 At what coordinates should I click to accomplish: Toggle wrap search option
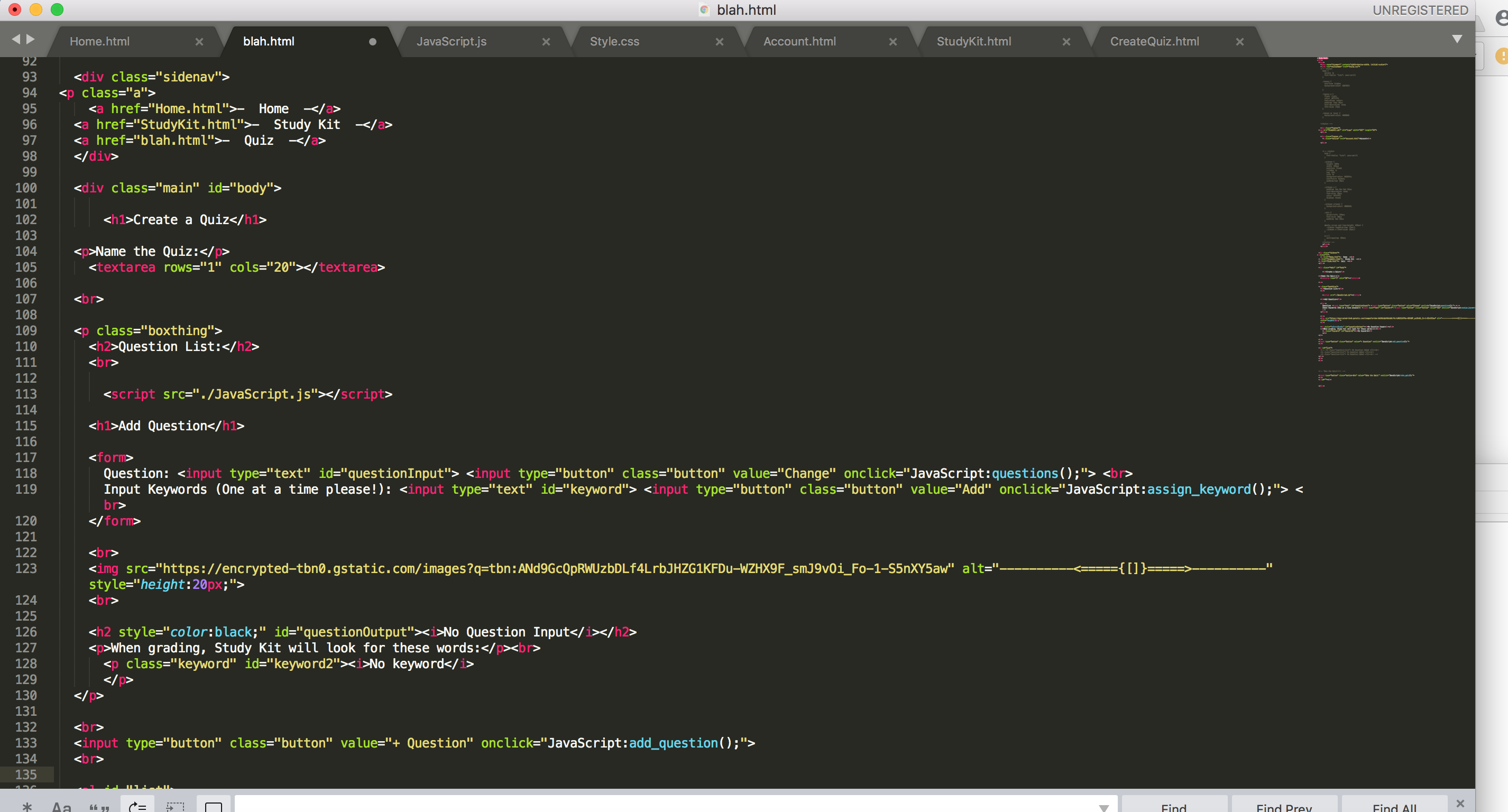137,807
